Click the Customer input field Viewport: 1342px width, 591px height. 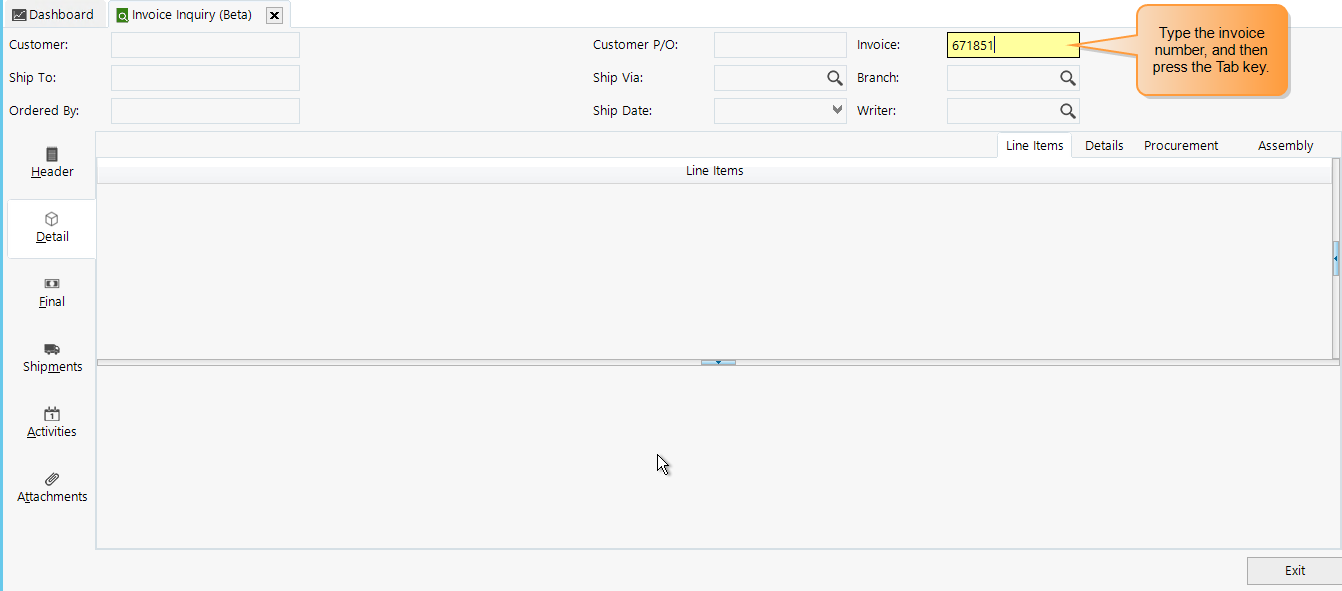205,45
